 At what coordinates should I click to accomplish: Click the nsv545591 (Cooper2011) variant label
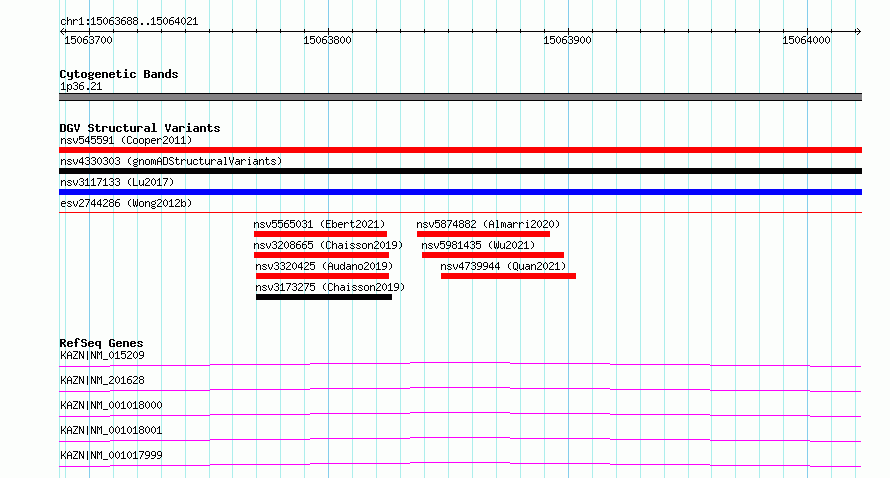(x=126, y=140)
